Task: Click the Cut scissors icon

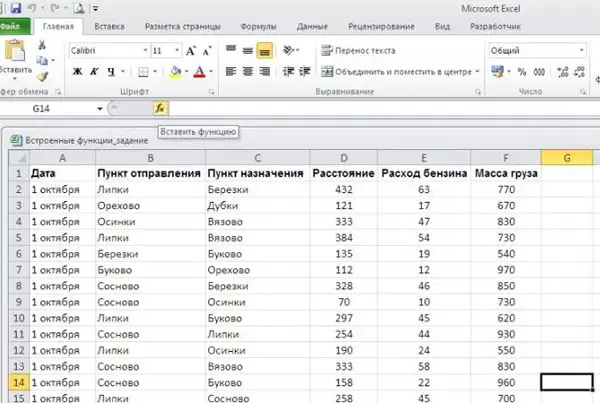Action: point(42,45)
